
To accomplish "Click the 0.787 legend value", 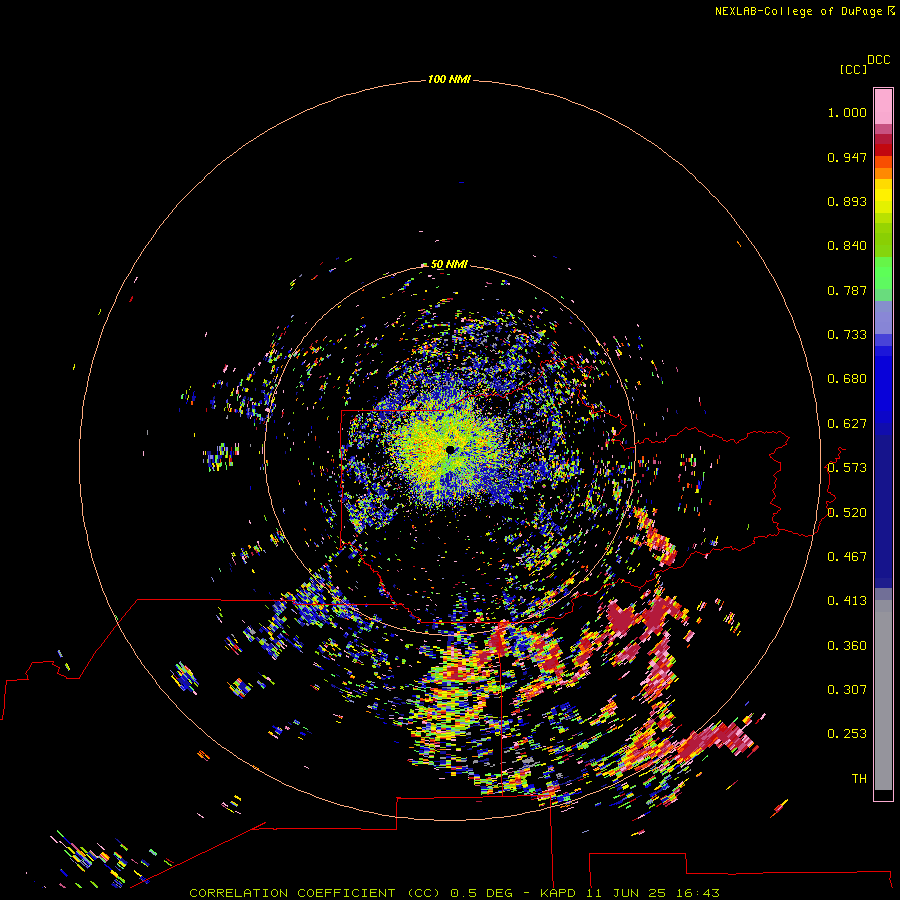I will [x=847, y=290].
